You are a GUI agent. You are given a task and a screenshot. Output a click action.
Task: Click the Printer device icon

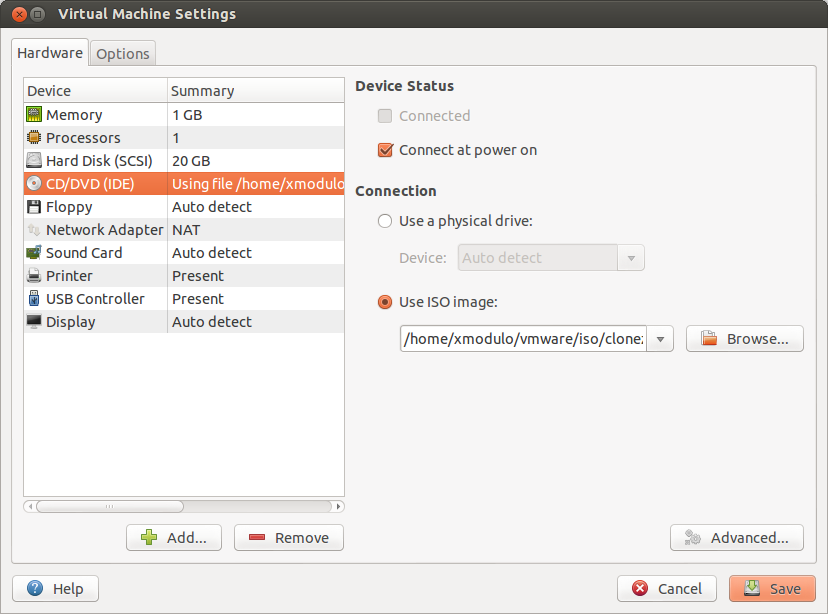(x=34, y=276)
